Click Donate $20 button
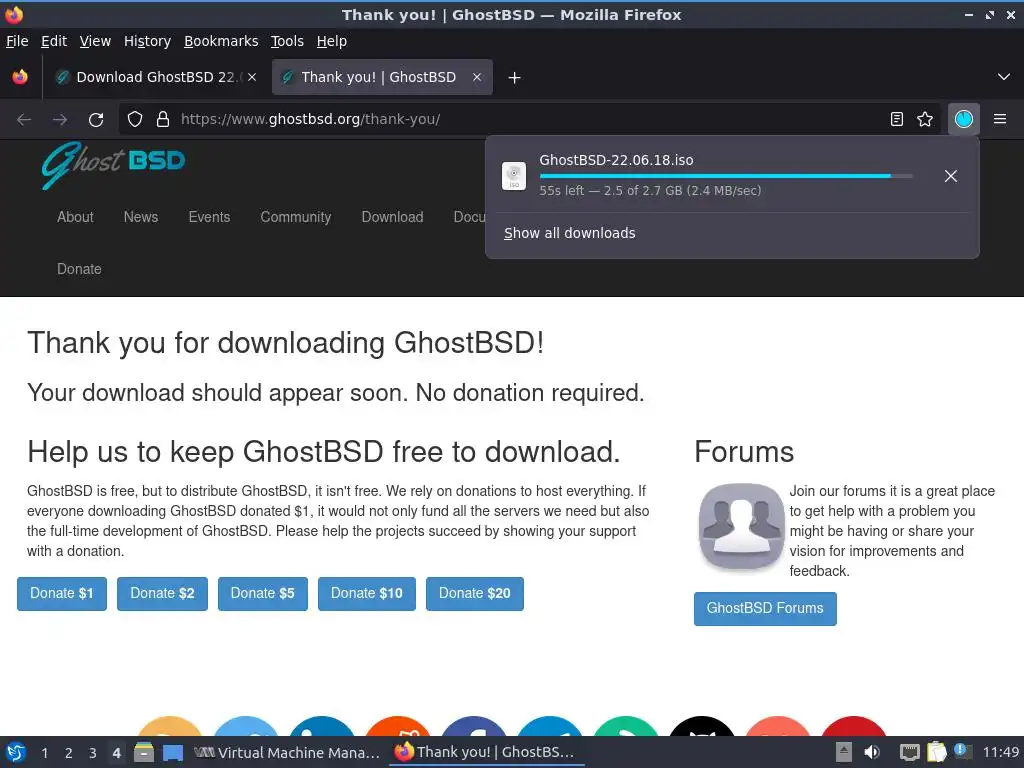Viewport: 1024px width, 768px height. click(475, 594)
